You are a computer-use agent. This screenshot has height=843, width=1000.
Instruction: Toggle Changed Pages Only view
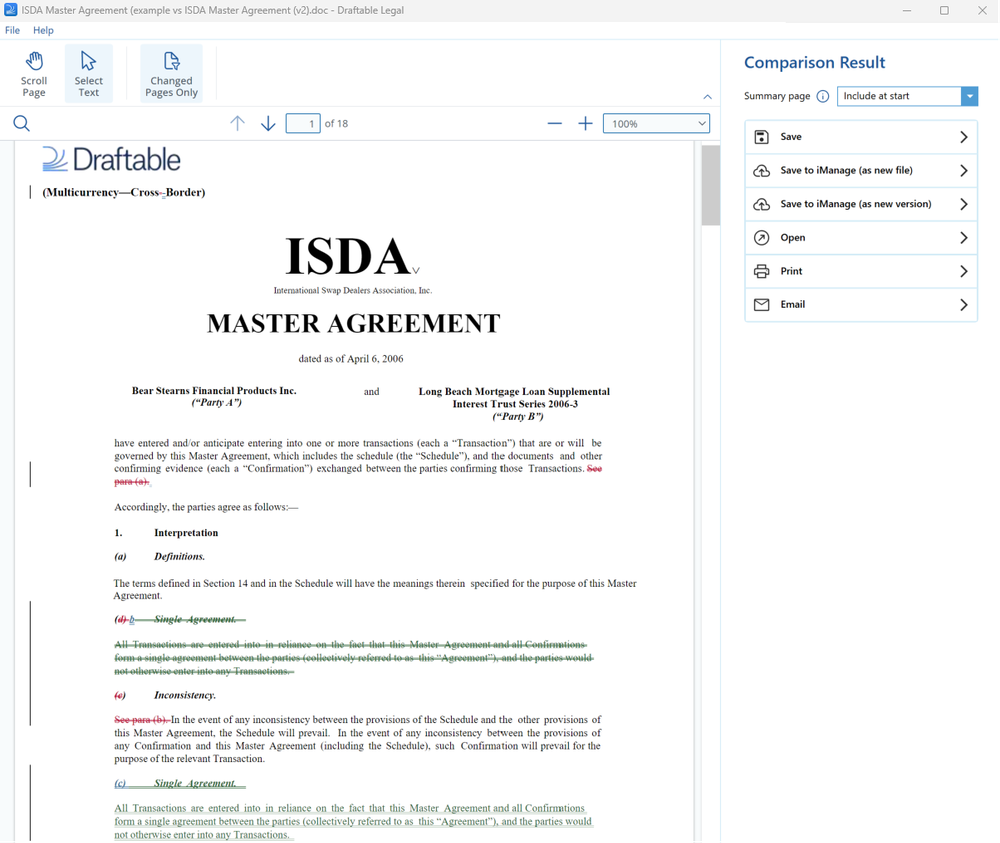pos(172,74)
